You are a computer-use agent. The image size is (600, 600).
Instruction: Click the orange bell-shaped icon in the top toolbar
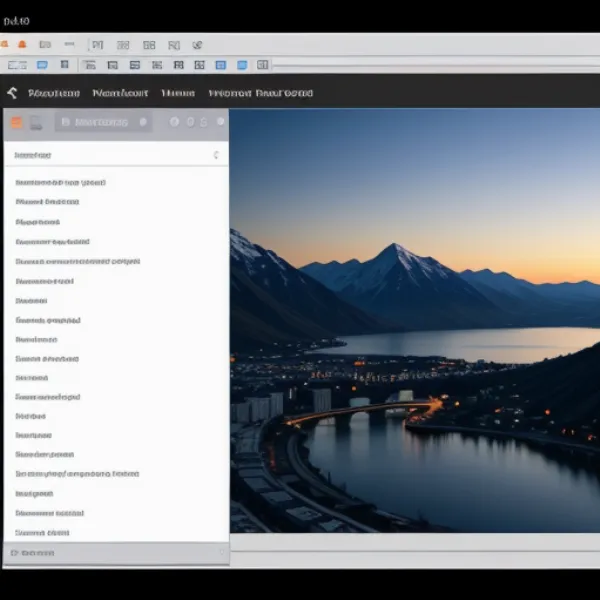pos(20,45)
